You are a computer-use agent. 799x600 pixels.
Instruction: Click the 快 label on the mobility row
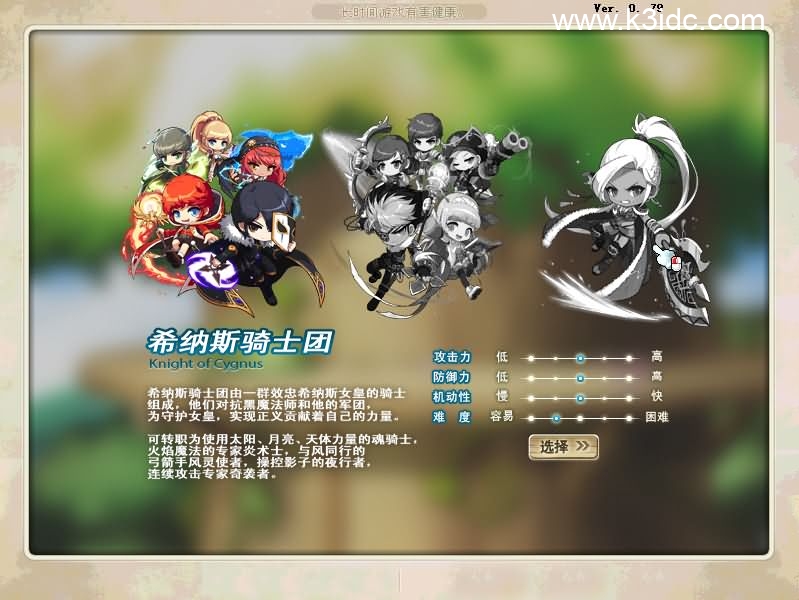[x=657, y=396]
